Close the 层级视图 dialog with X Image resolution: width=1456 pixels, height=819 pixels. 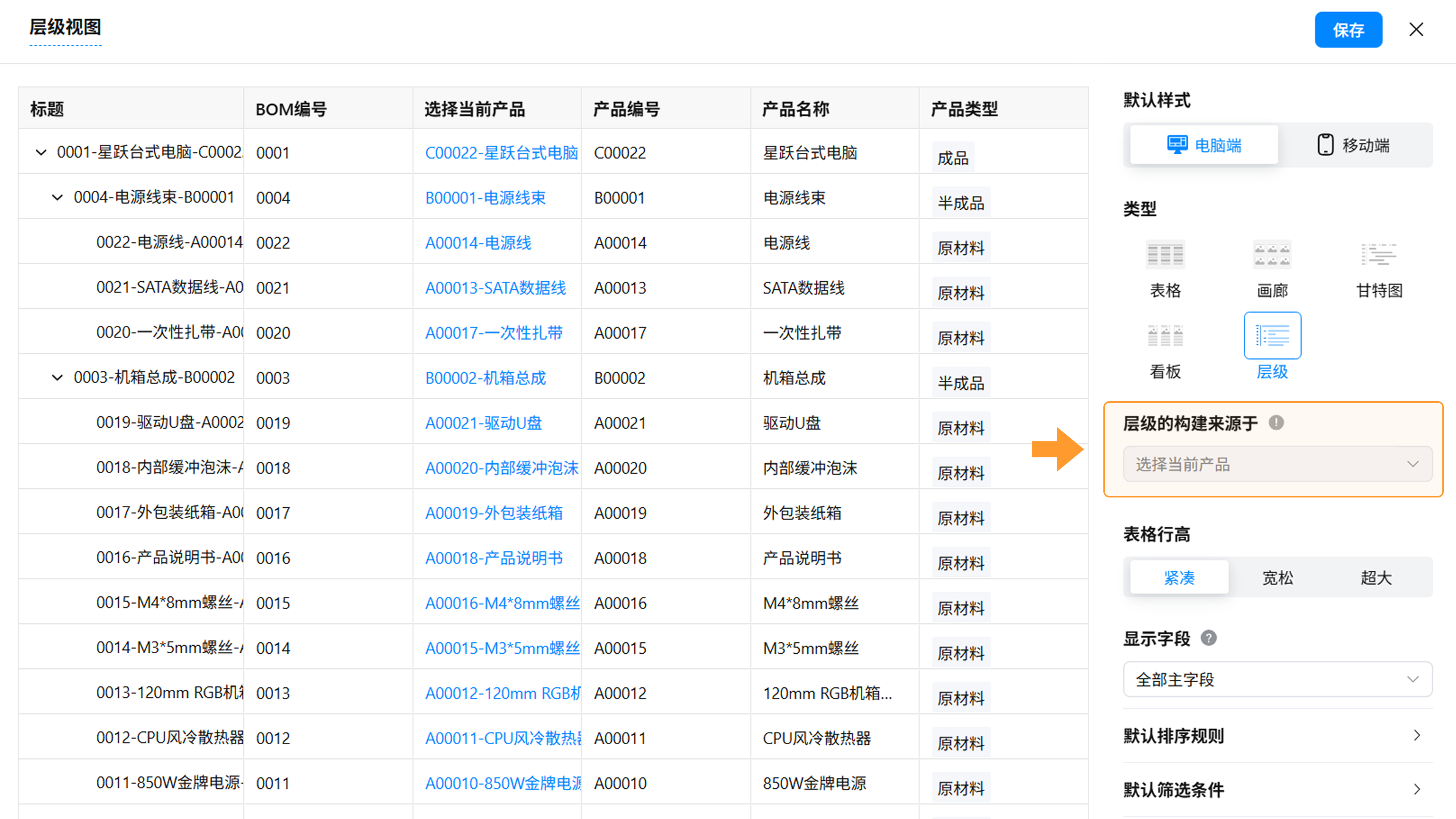coord(1416,30)
